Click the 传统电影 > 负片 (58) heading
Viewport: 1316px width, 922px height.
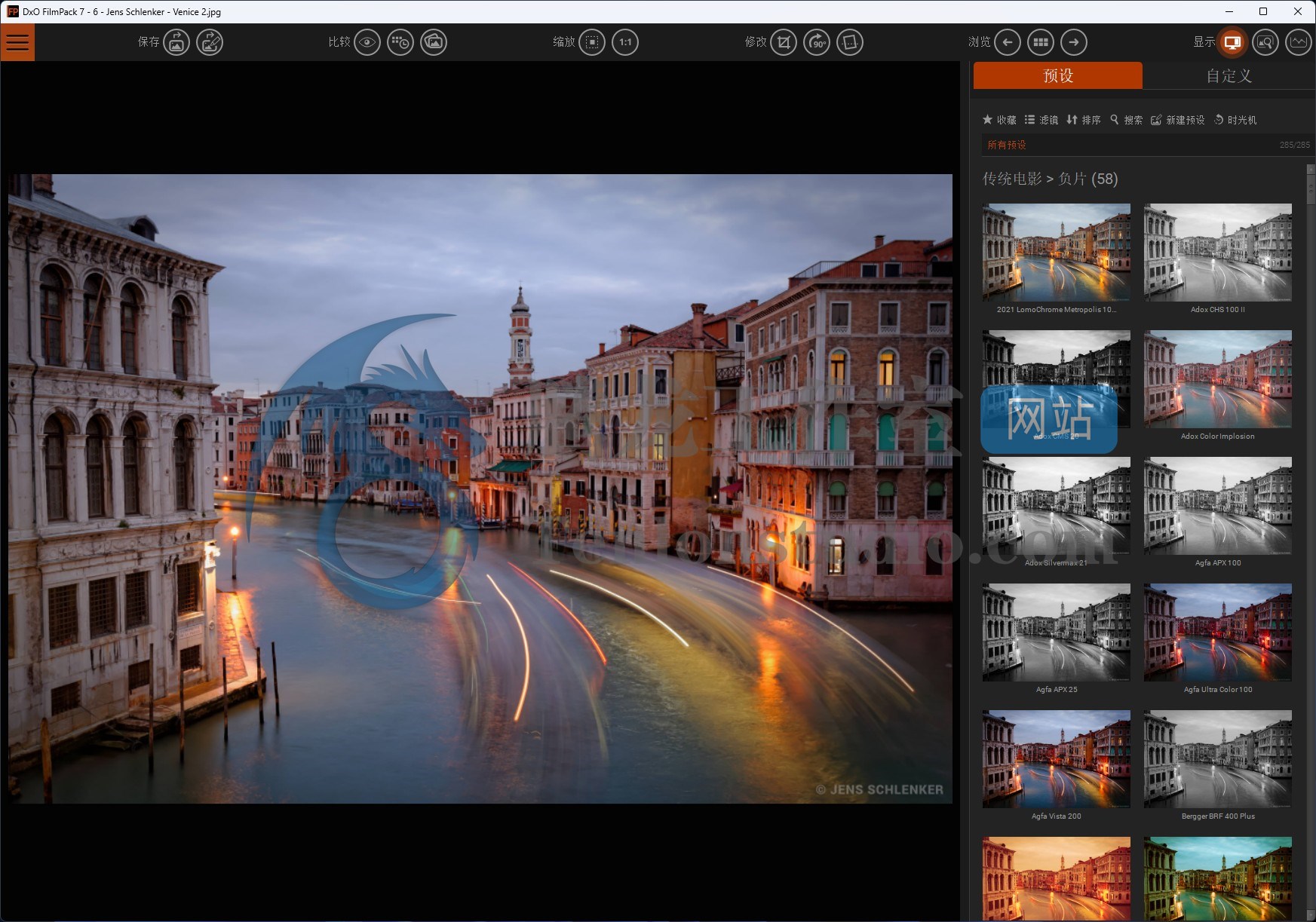pyautogui.click(x=1050, y=179)
